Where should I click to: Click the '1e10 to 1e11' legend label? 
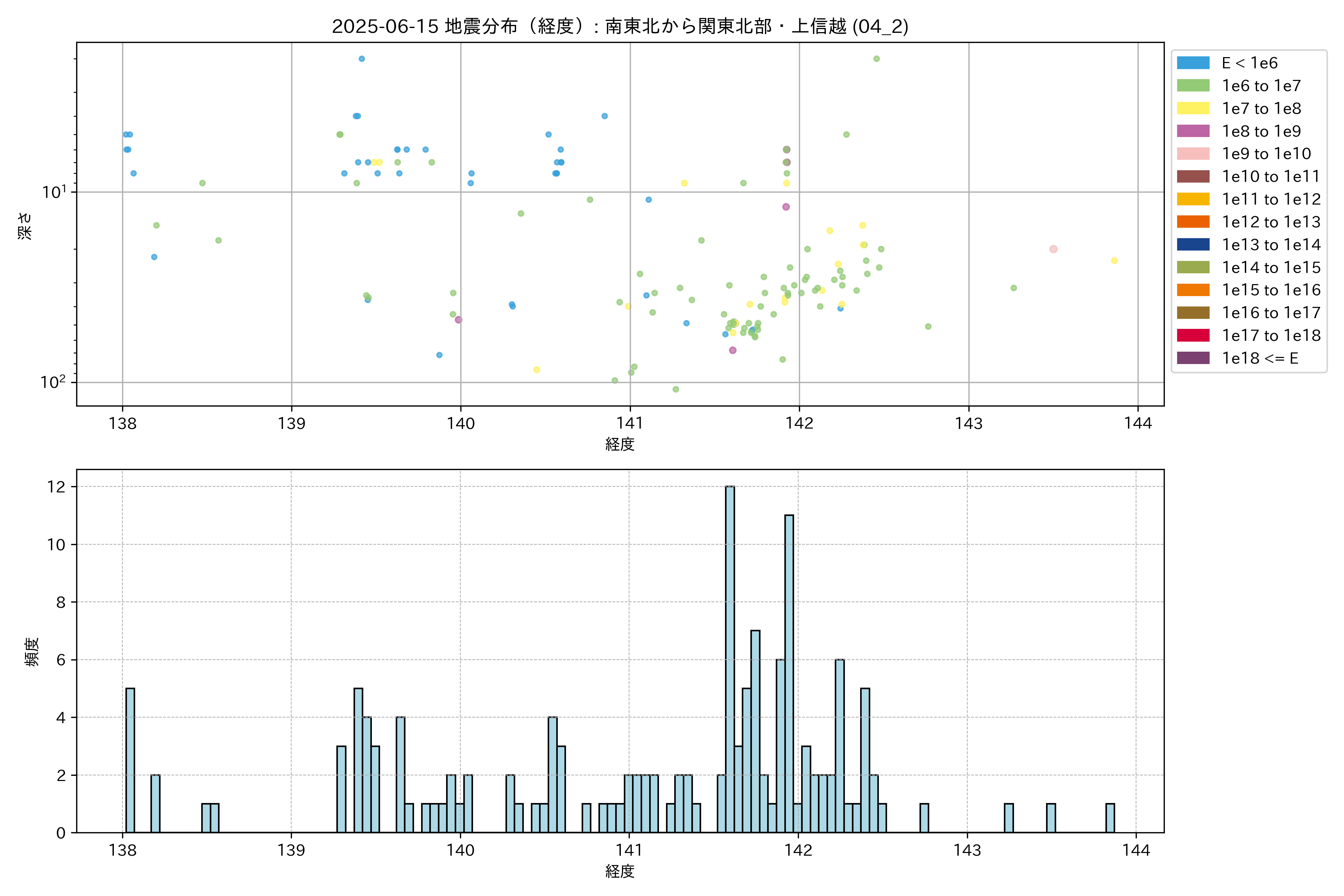coord(1270,177)
